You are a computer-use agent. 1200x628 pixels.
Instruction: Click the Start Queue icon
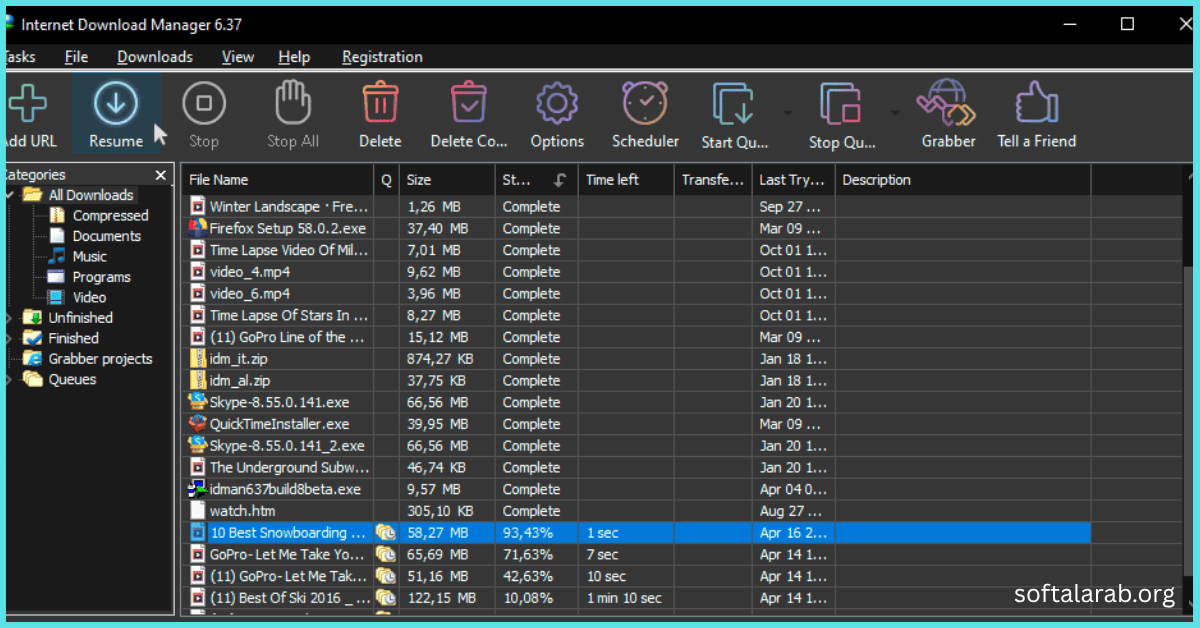pos(735,103)
